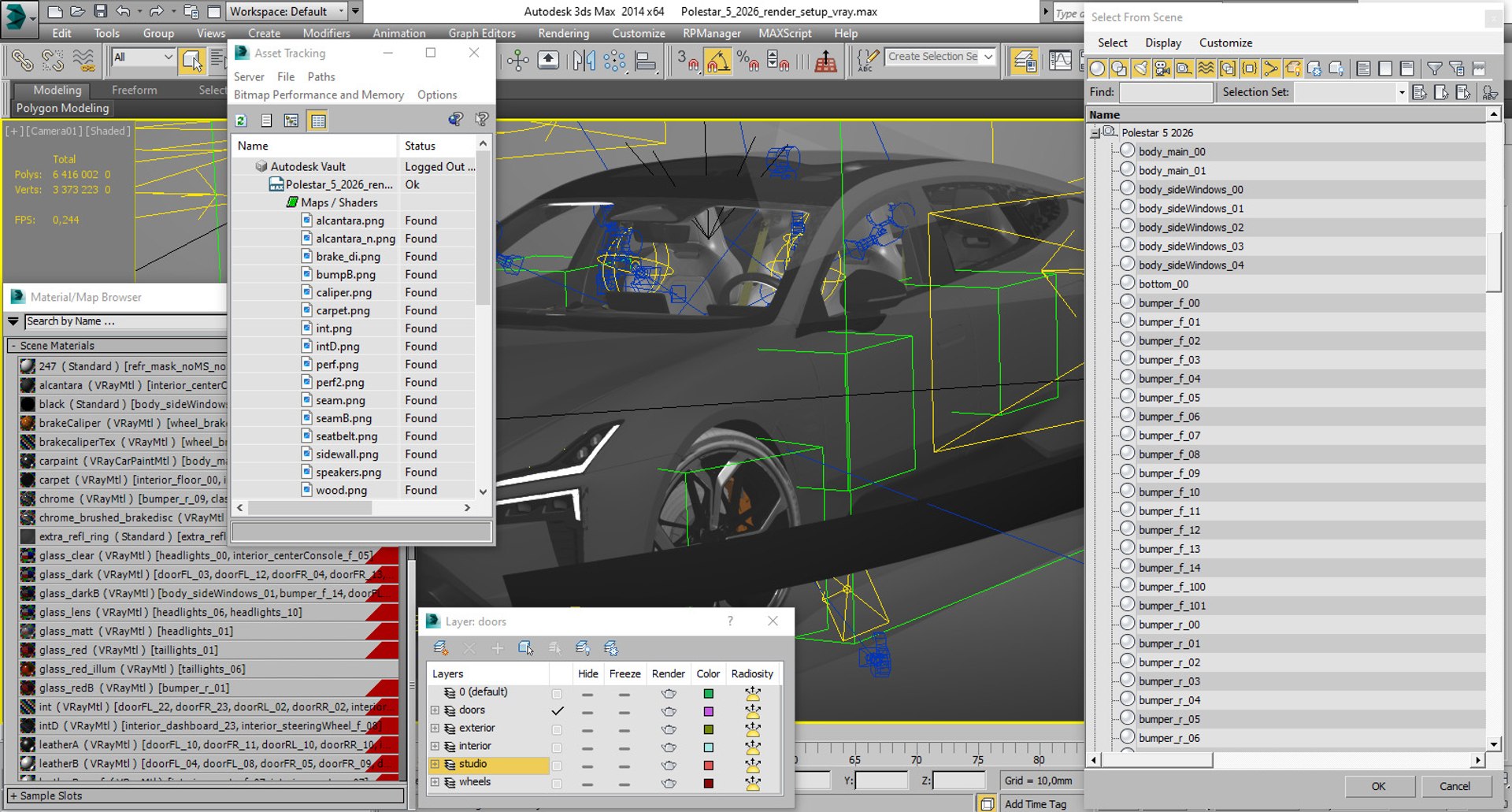Click Bind to Space Warp tool
Image resolution: width=1512 pixels, height=812 pixels.
click(83, 60)
